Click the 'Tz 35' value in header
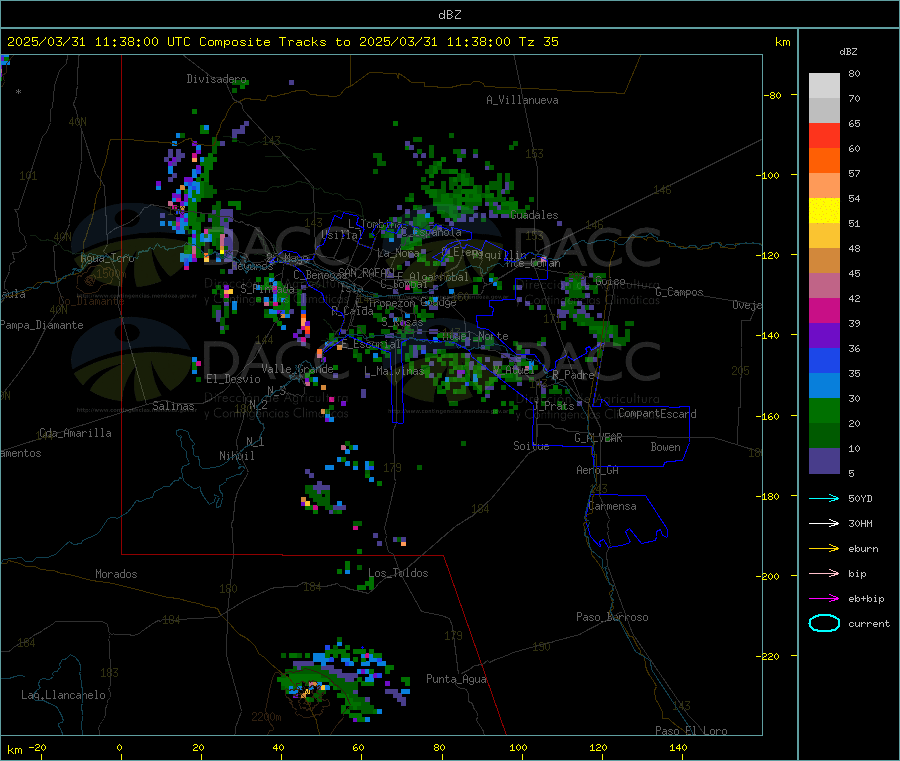Screen dimensions: 900x761 539,42
